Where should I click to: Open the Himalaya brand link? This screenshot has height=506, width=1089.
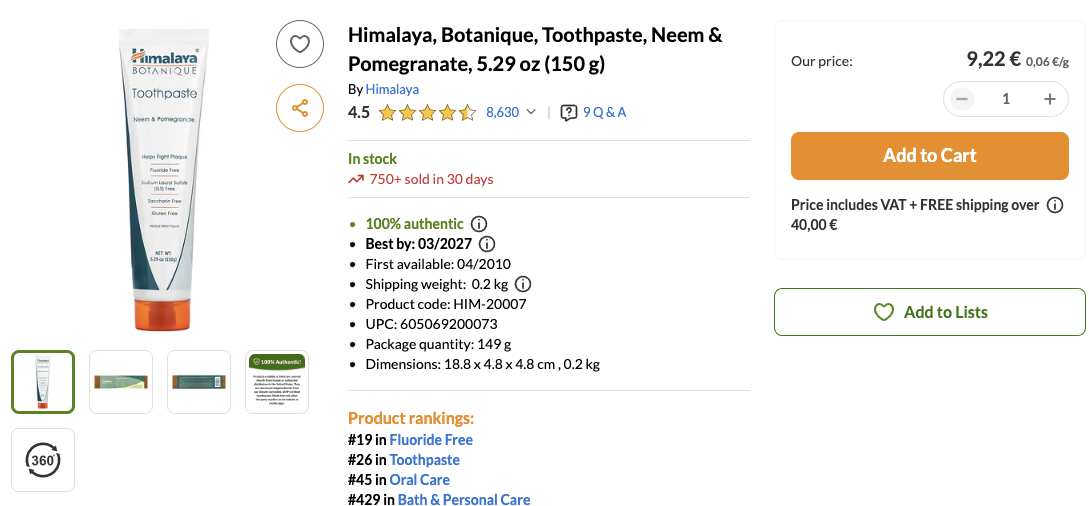pos(392,89)
